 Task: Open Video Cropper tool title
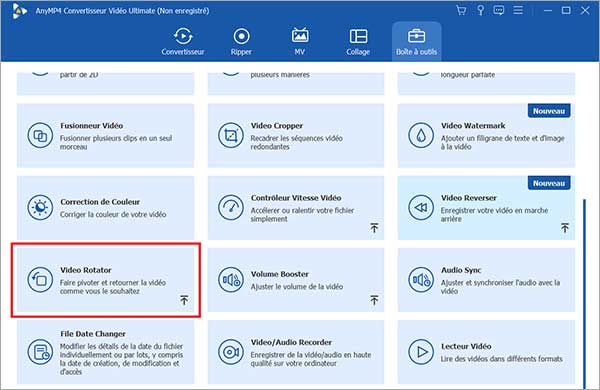277,126
